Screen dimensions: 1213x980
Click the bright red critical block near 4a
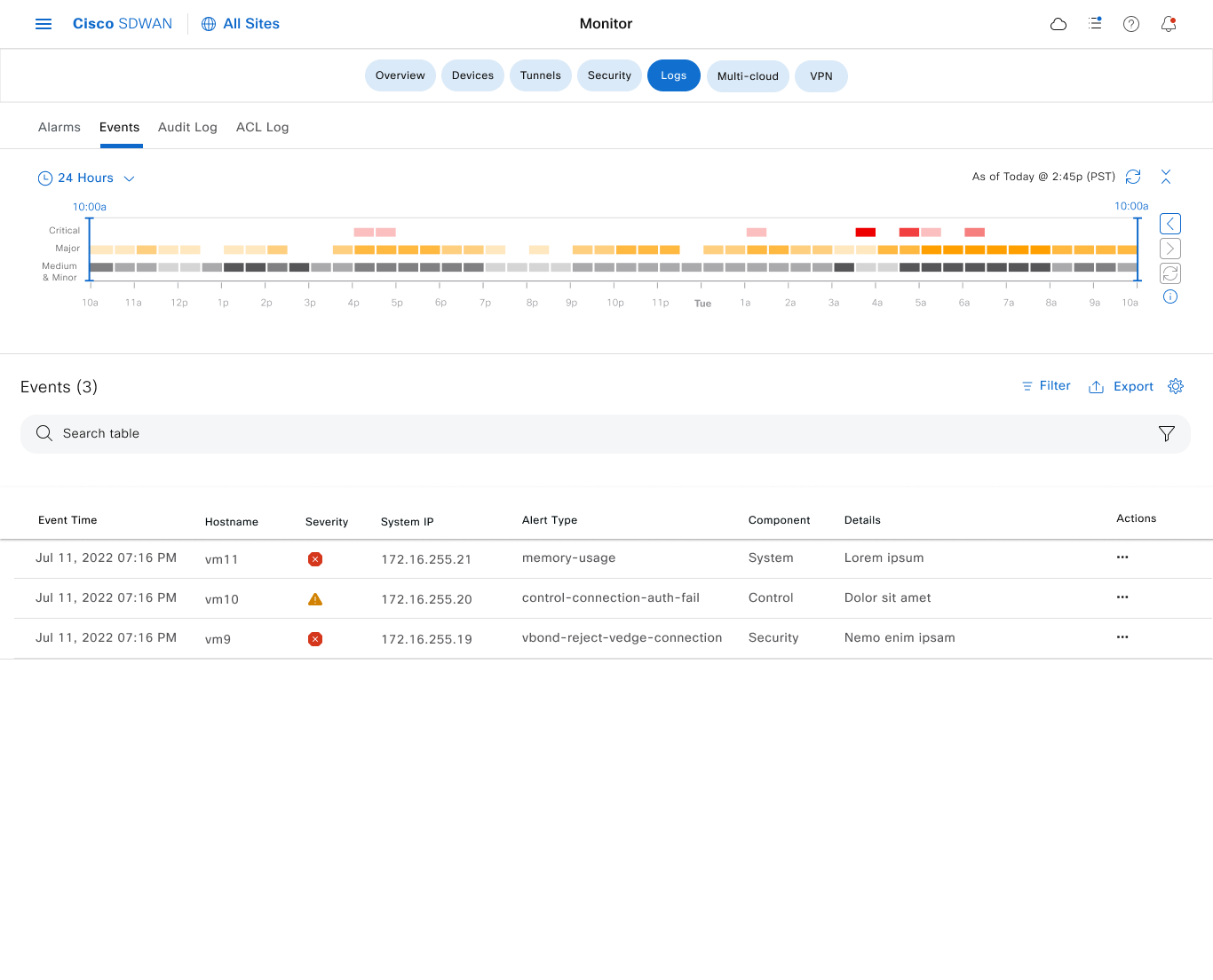pyautogui.click(x=866, y=233)
